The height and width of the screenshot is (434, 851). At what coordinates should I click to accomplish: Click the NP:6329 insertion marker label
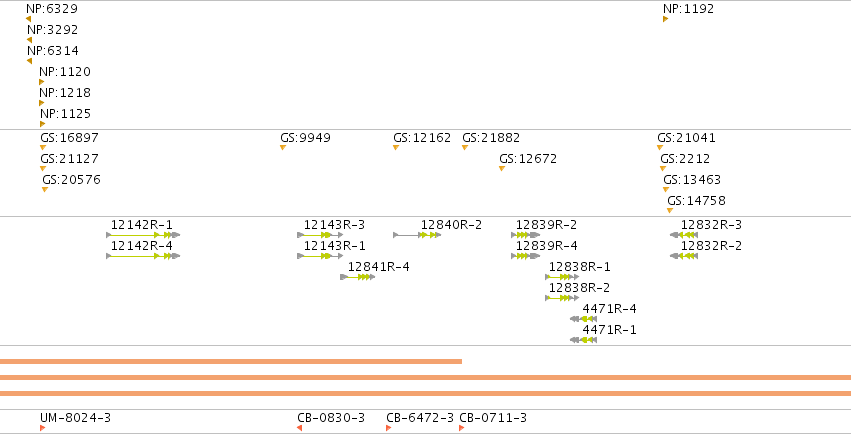point(52,9)
